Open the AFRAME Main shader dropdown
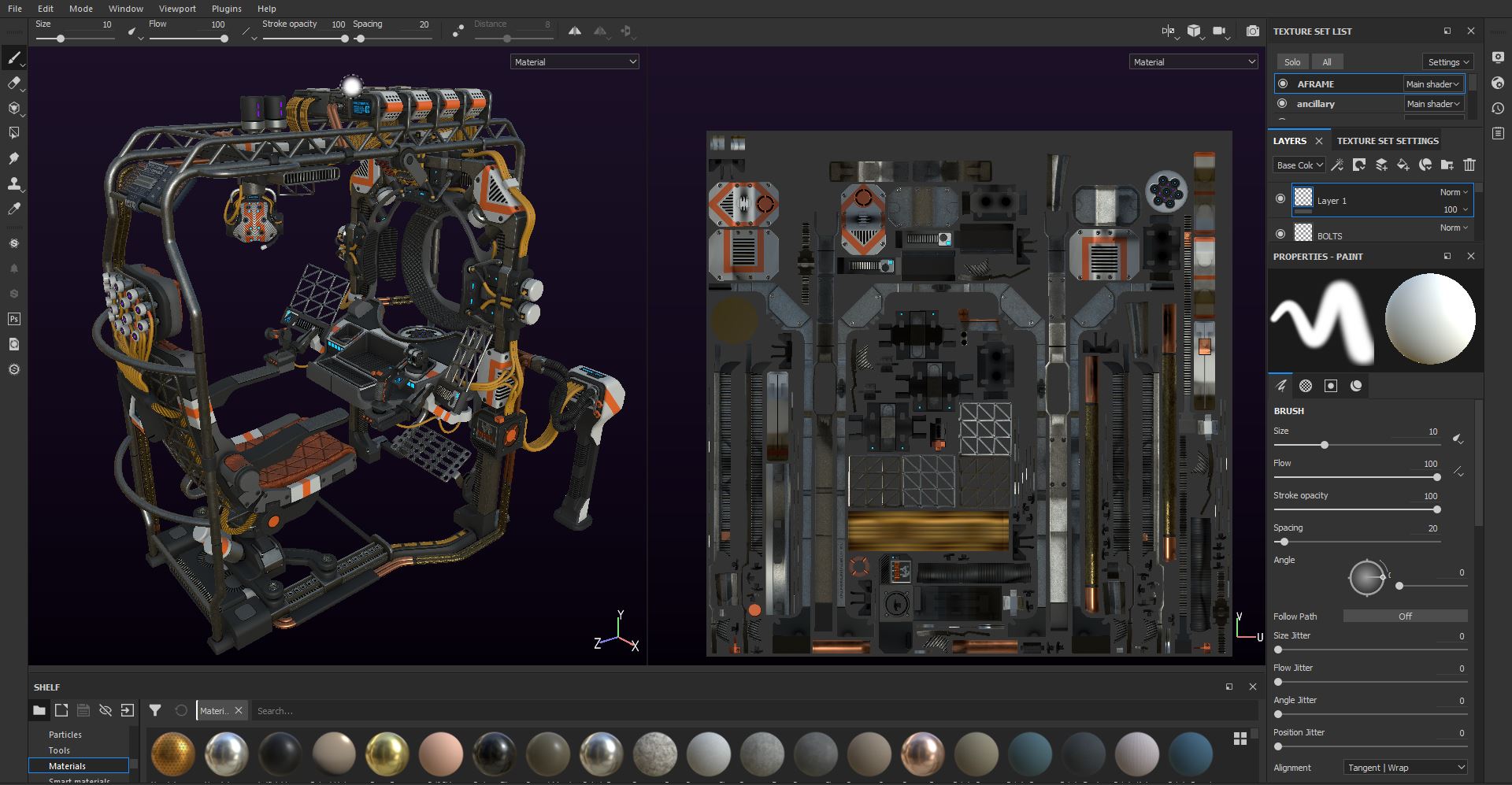 (x=1432, y=84)
